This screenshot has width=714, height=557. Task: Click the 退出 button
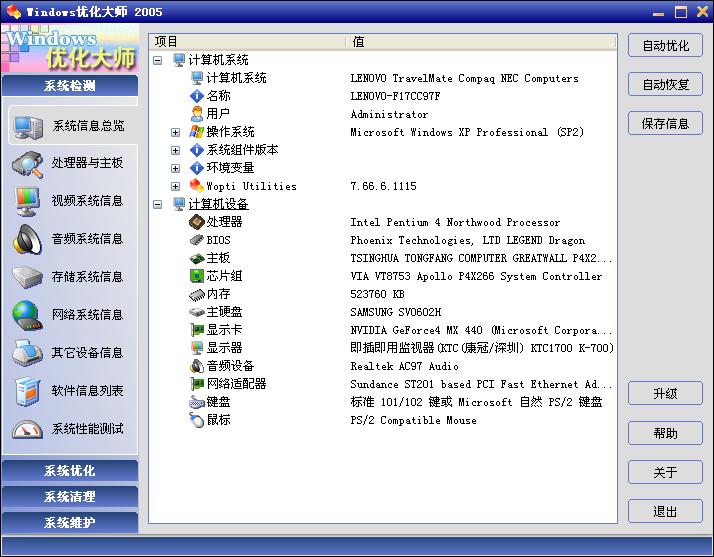(665, 511)
